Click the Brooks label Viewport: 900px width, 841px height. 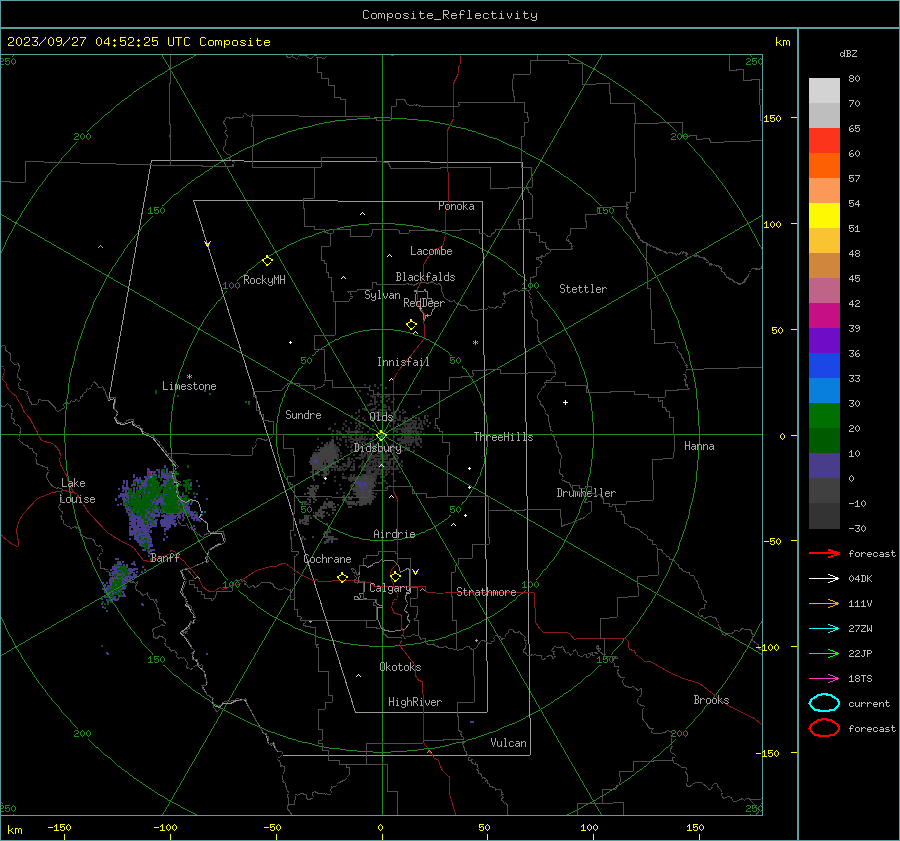(x=711, y=700)
